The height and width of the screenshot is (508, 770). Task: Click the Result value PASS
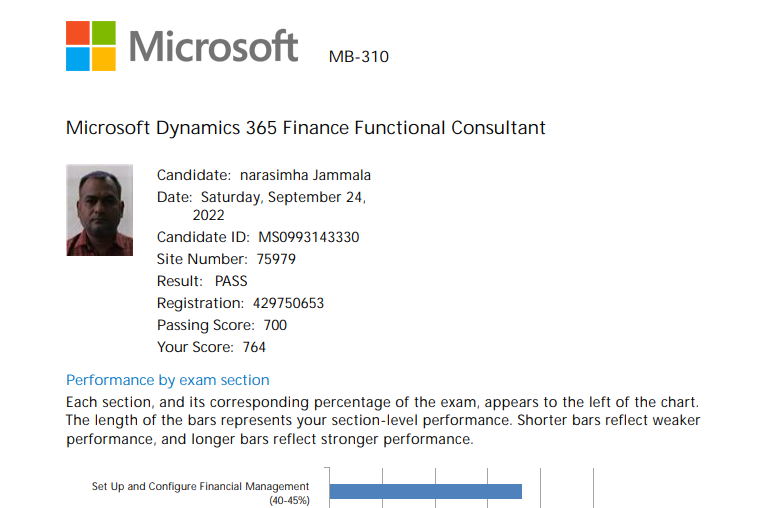(231, 282)
